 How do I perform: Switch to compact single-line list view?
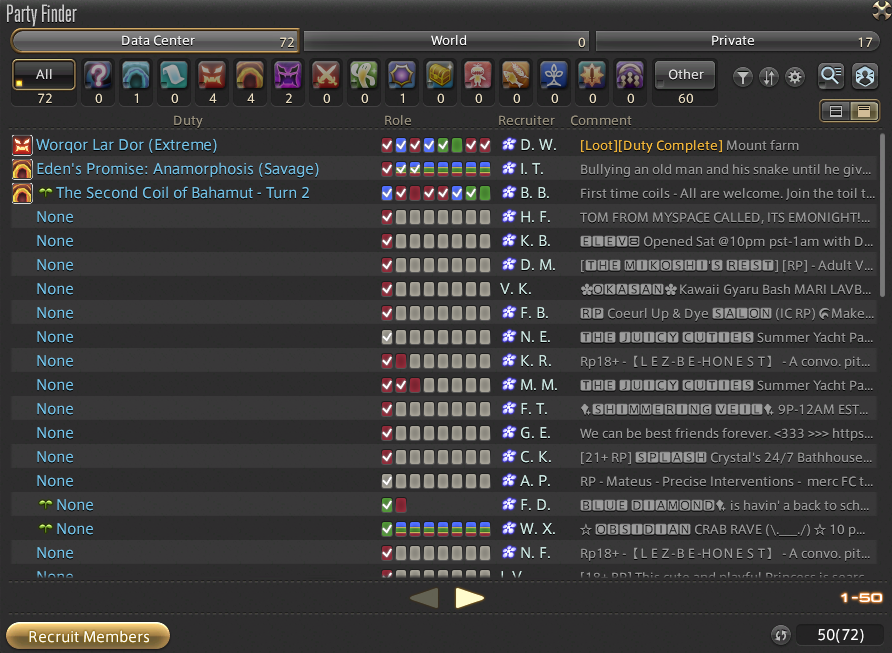pyautogui.click(x=836, y=111)
